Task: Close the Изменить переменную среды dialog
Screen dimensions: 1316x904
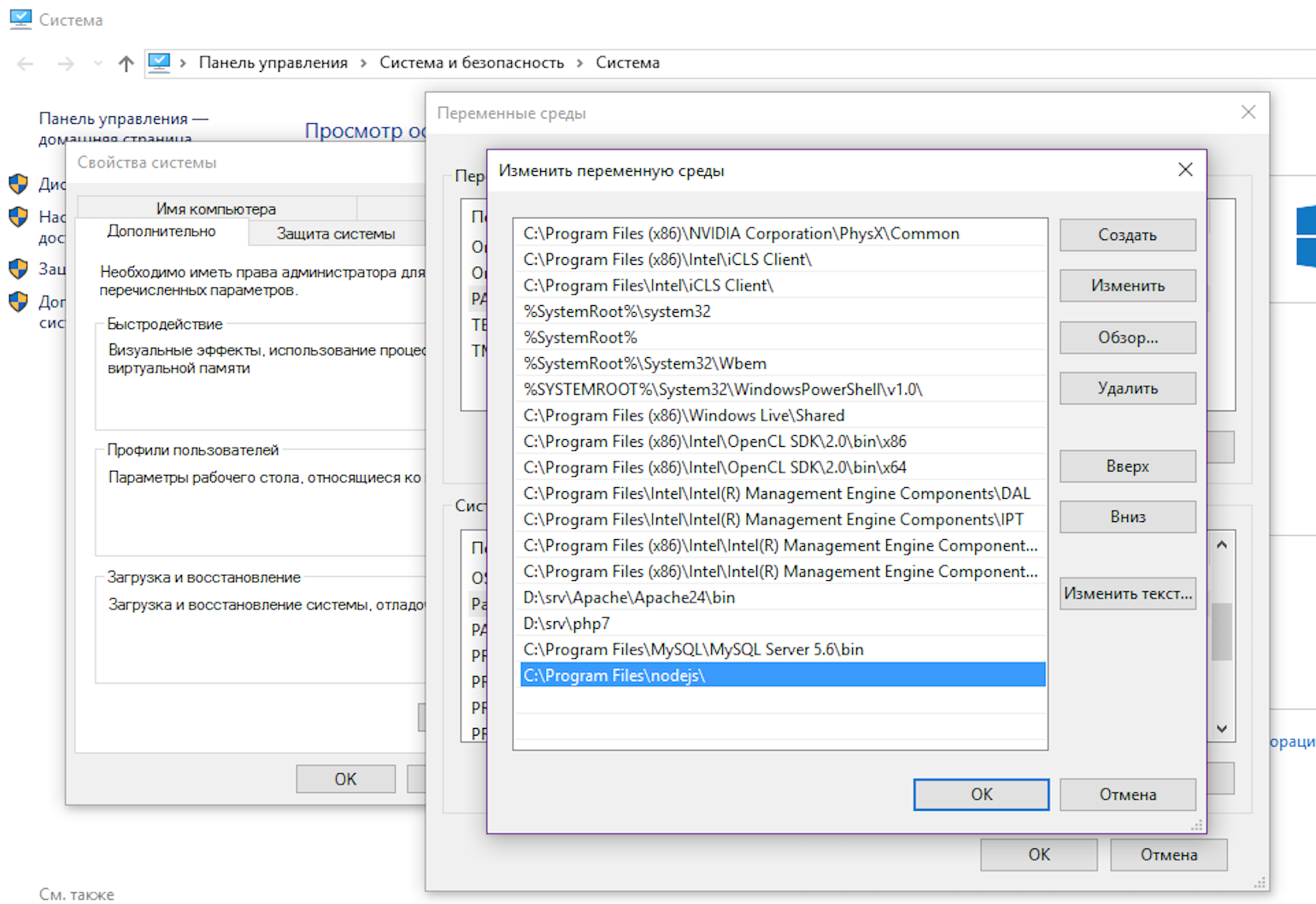Action: [1184, 170]
